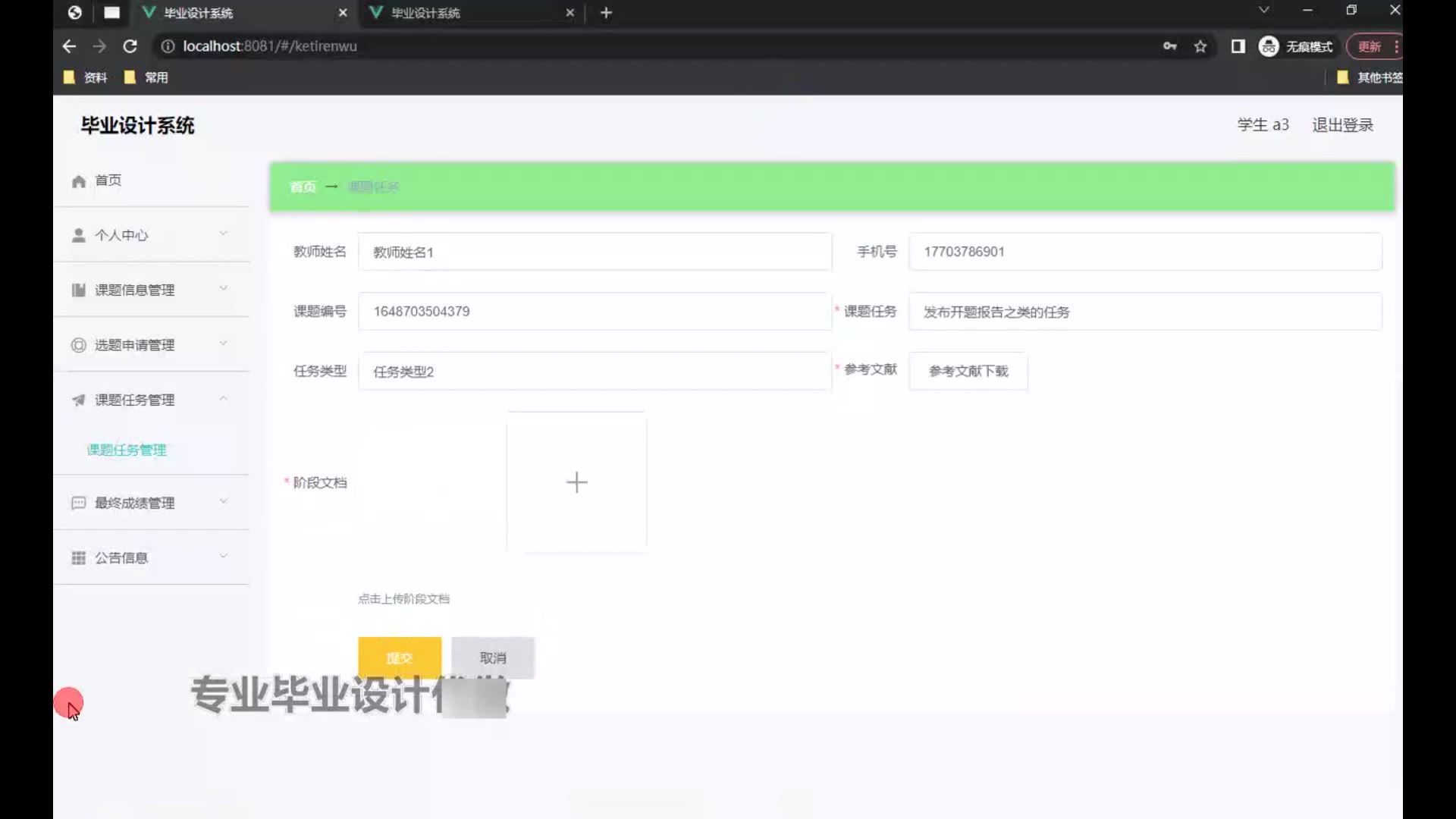Click the plus to upload 阶段文档
This screenshot has width=1456, height=819.
pyautogui.click(x=576, y=482)
